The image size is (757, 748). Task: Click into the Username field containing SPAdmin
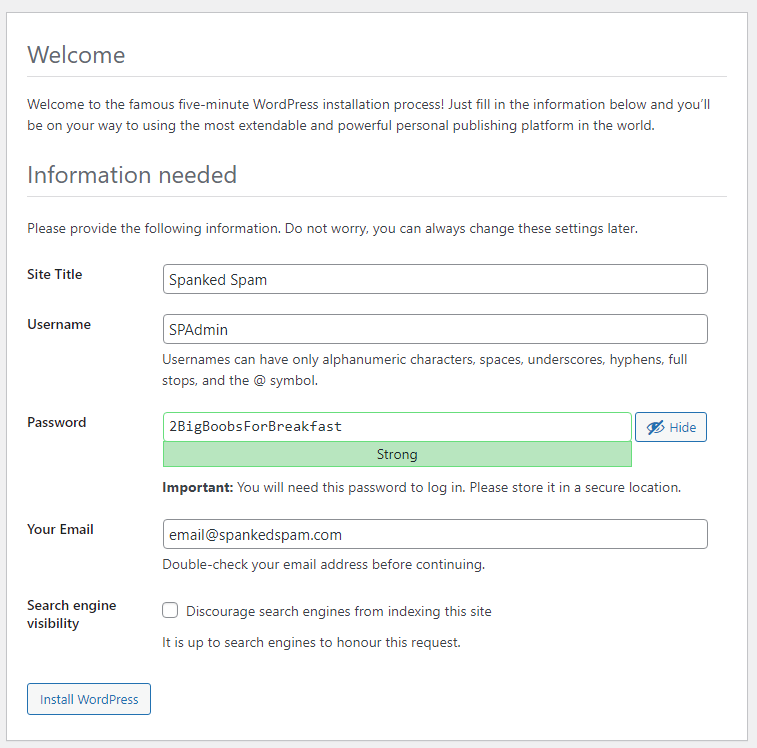coord(435,329)
